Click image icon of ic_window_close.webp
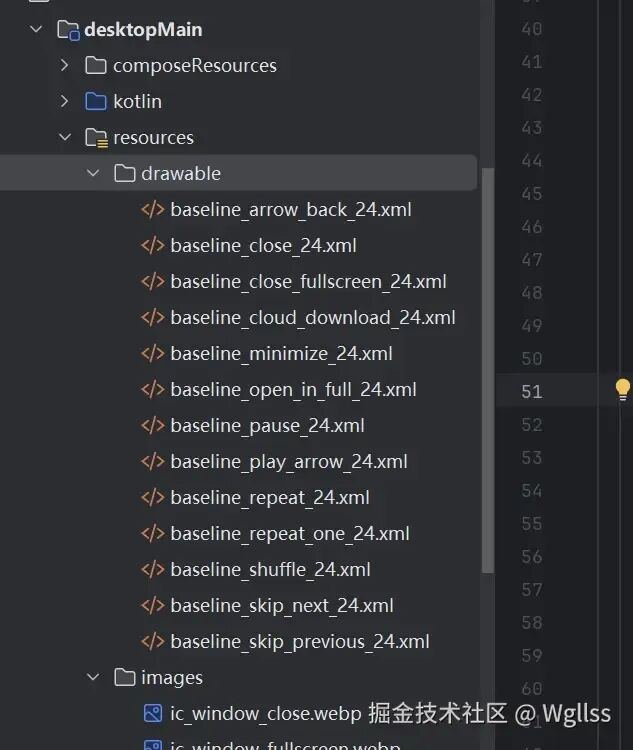This screenshot has width=633, height=750. pyautogui.click(x=153, y=713)
